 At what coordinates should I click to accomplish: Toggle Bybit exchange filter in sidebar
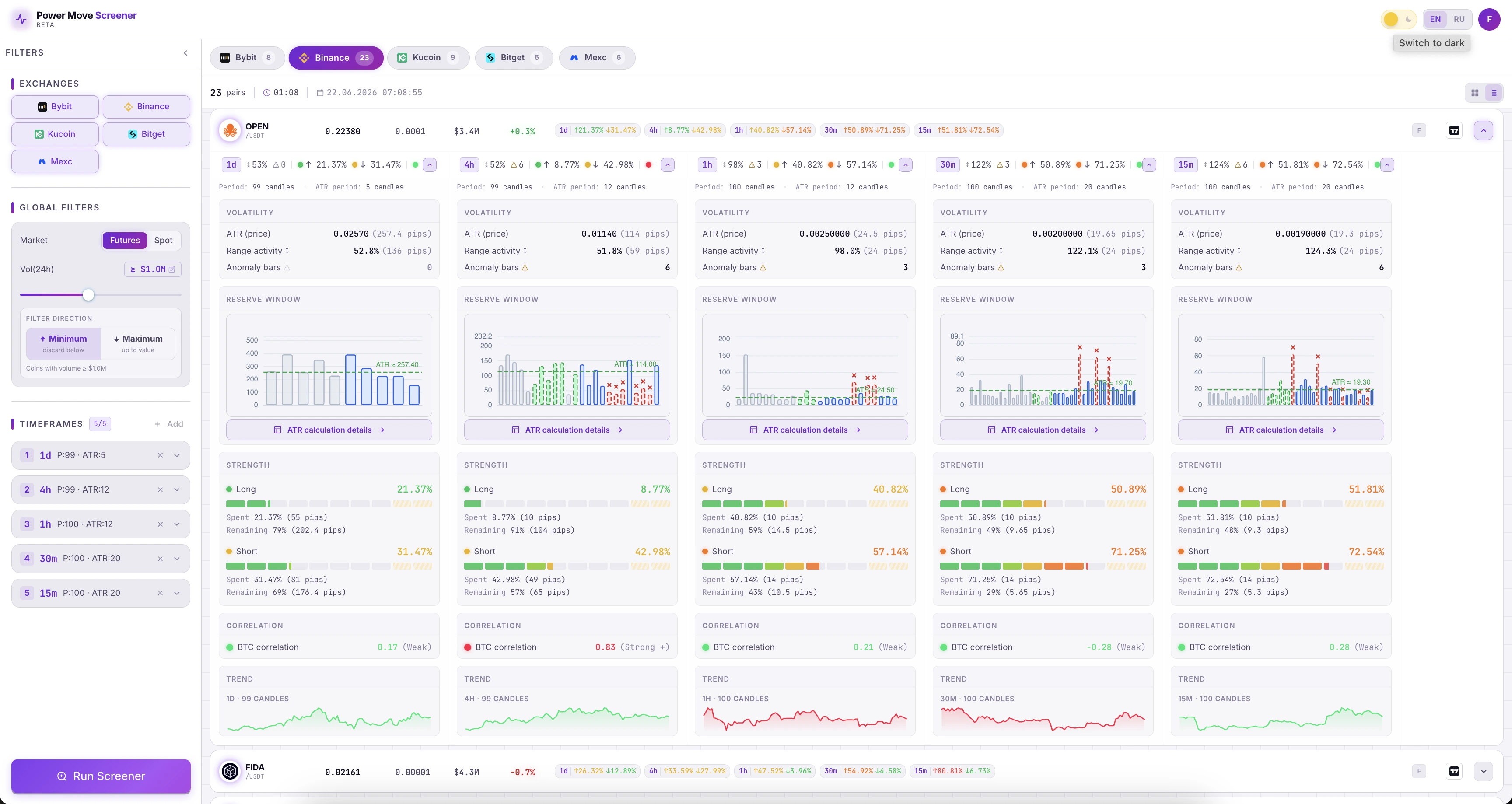coord(55,107)
